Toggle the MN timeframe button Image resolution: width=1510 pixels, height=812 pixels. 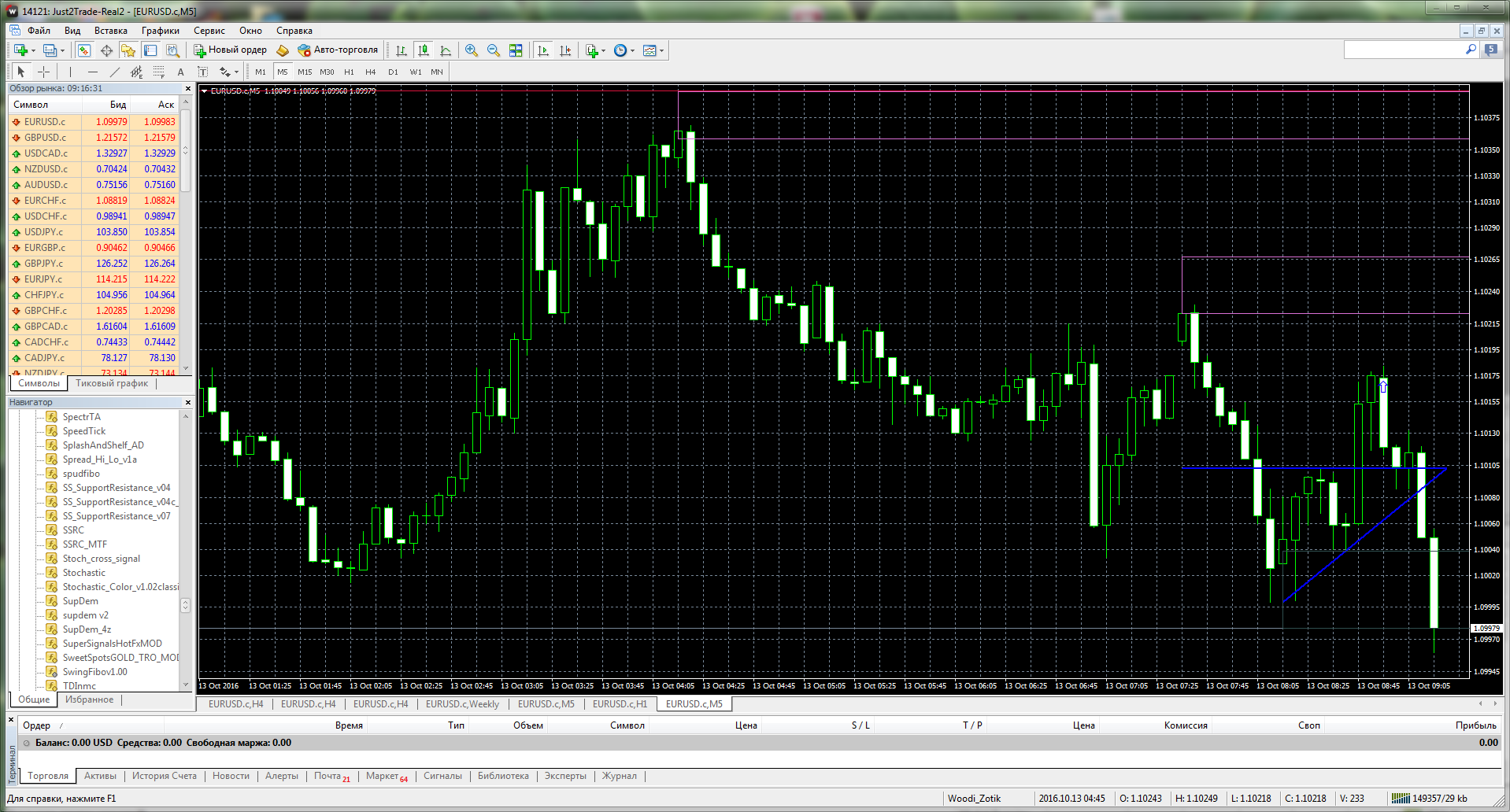[x=437, y=72]
